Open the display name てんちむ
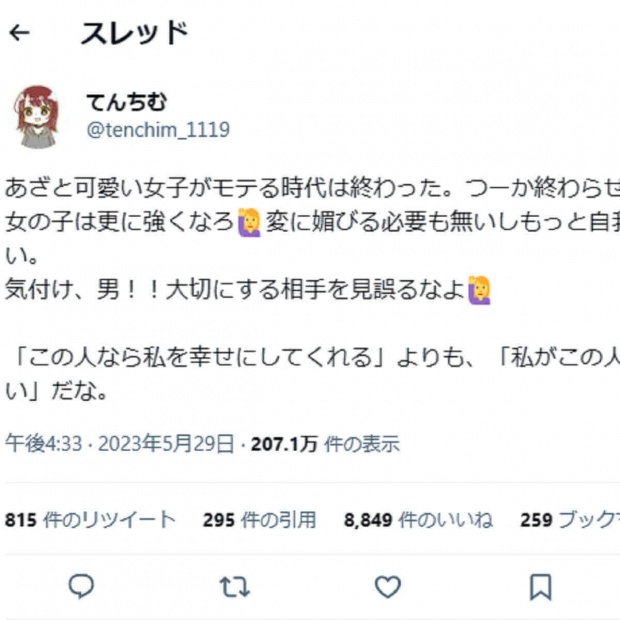Screen dimensions: 620x620 [x=127, y=102]
